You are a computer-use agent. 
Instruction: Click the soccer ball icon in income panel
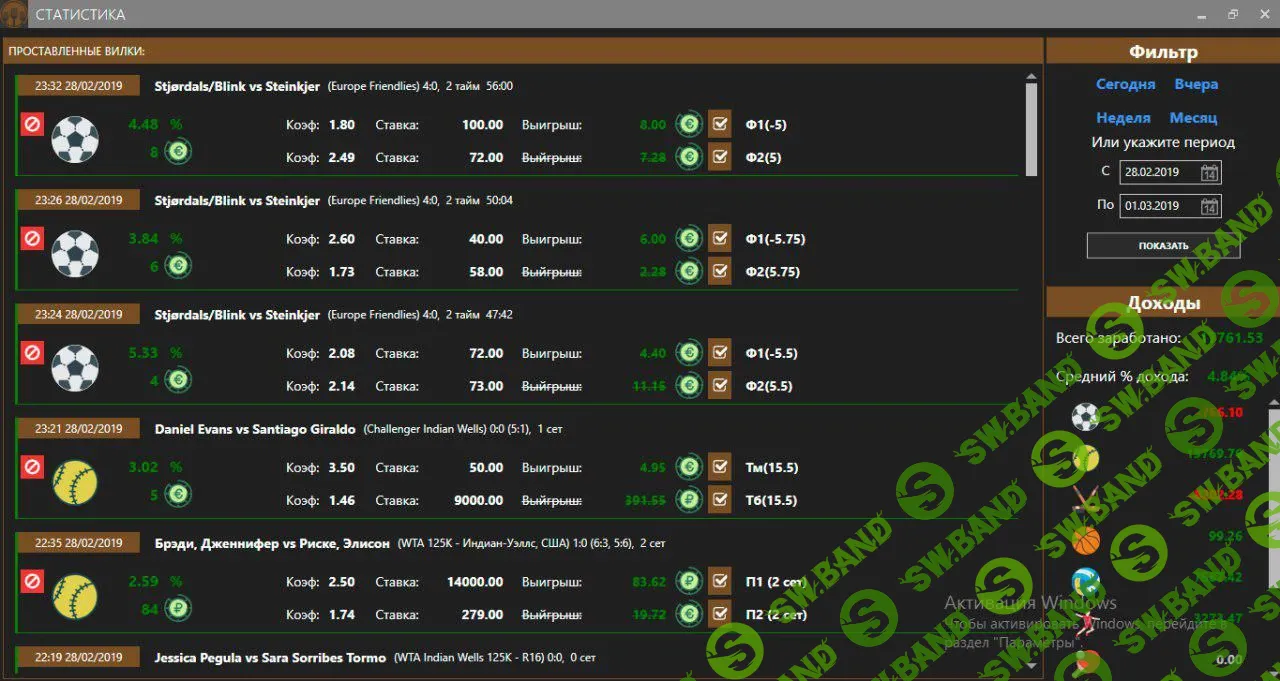(1085, 416)
